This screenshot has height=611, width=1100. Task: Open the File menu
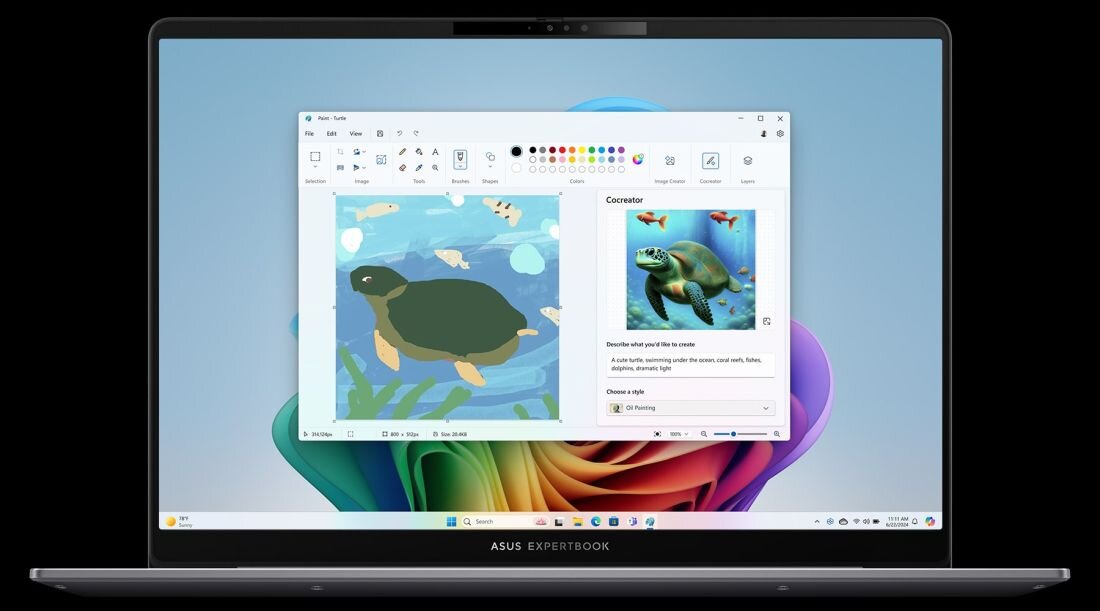point(309,133)
